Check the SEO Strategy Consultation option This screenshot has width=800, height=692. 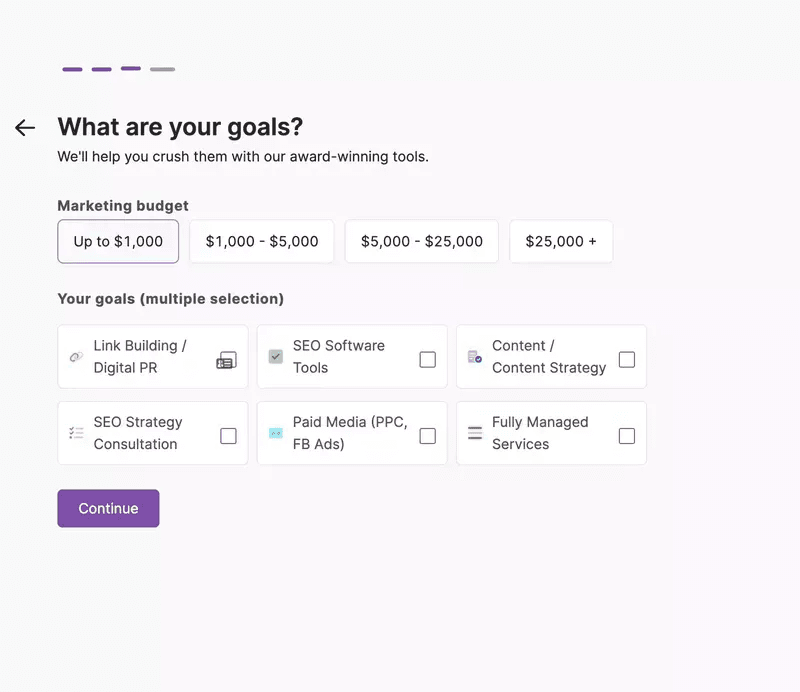tap(152, 432)
